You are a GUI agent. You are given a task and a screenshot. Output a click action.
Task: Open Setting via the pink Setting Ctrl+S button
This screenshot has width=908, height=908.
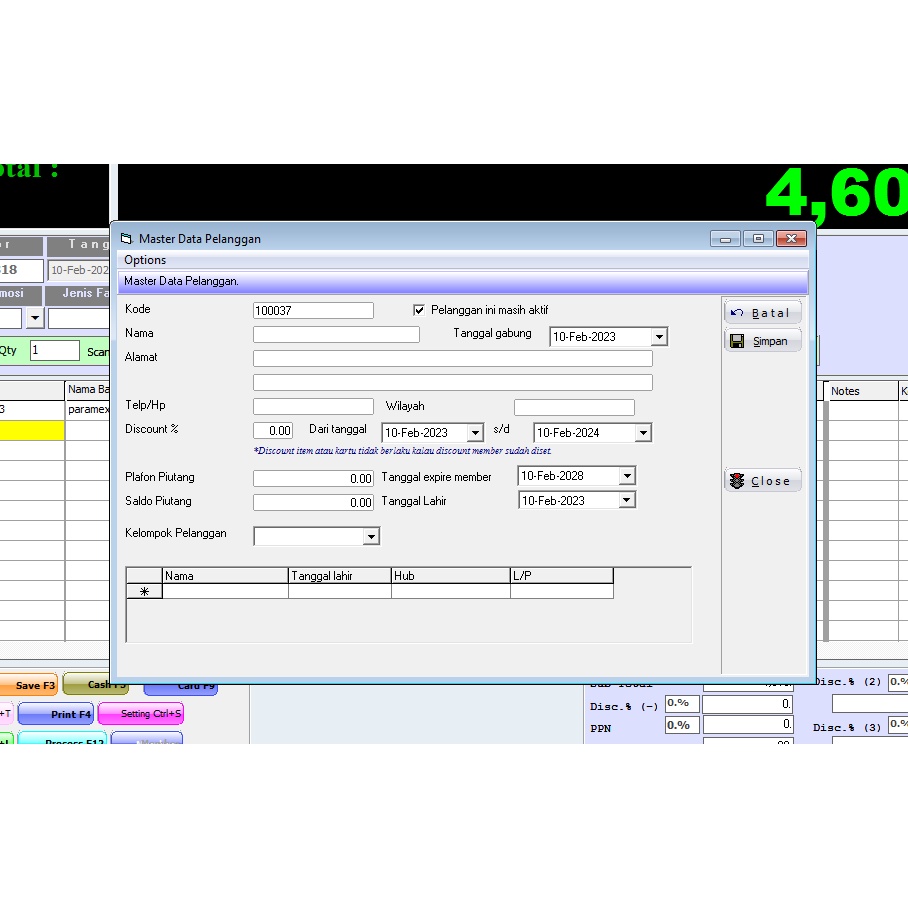click(x=141, y=713)
